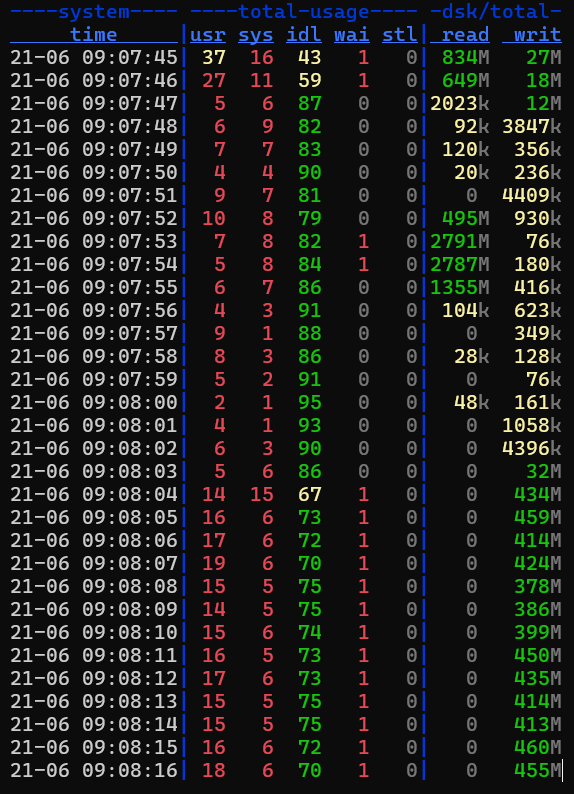Image resolution: width=574 pixels, height=794 pixels.
Task: Click the 'stl' column header
Action: tap(400, 34)
